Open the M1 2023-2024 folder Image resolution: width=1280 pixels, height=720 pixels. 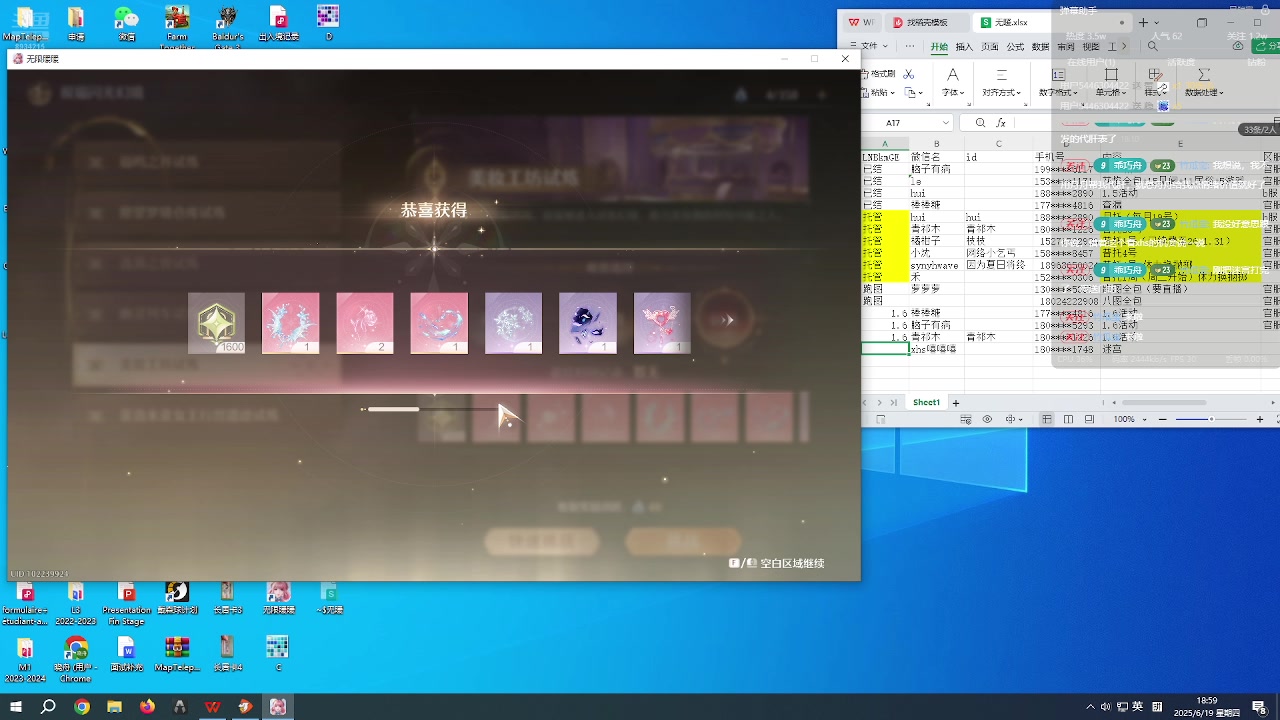click(25, 659)
